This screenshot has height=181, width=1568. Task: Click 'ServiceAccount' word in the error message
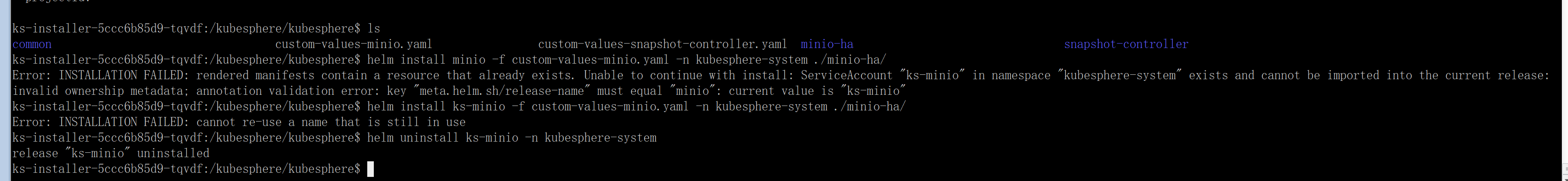coord(847,76)
